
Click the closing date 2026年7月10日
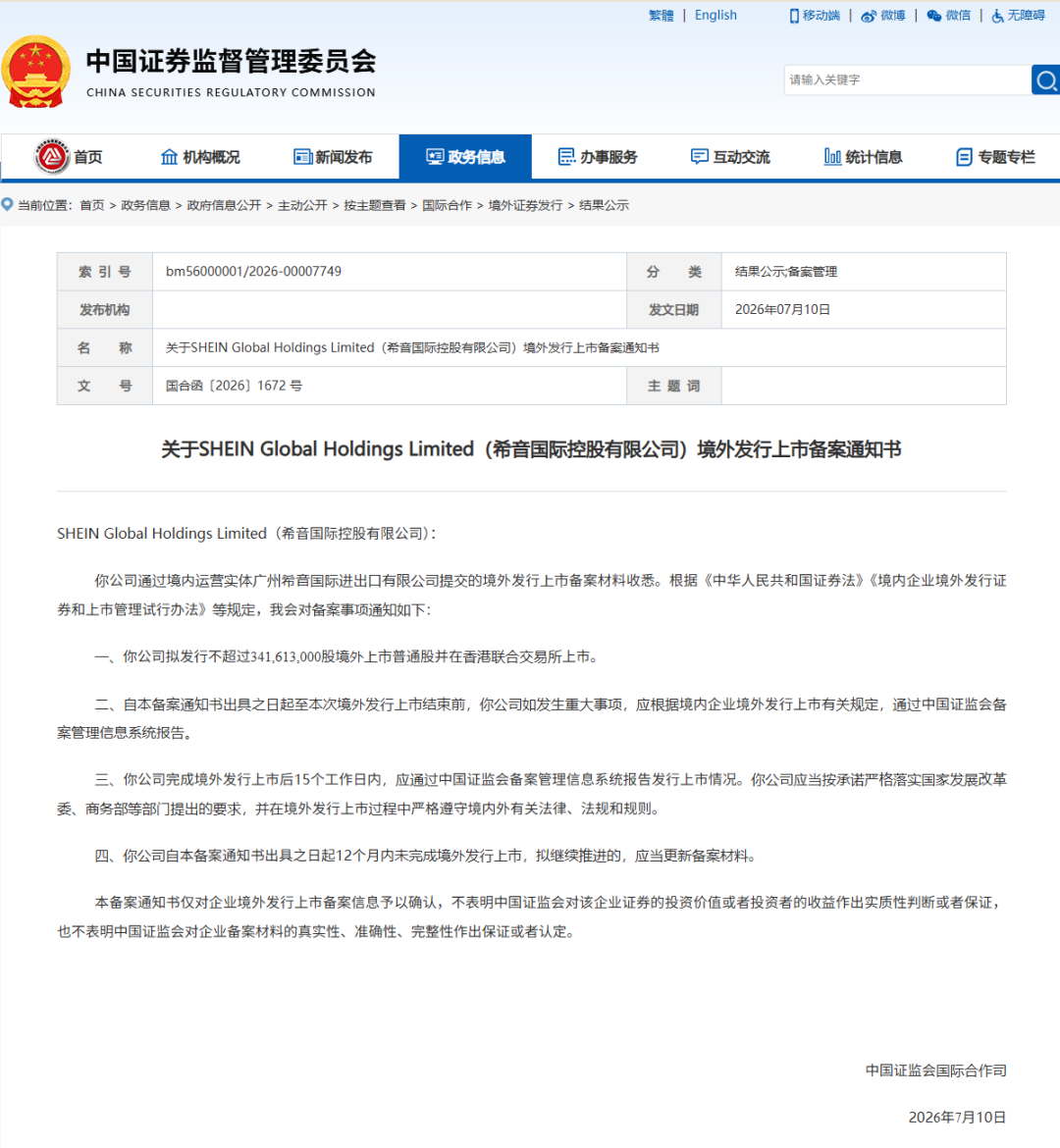click(x=957, y=1118)
